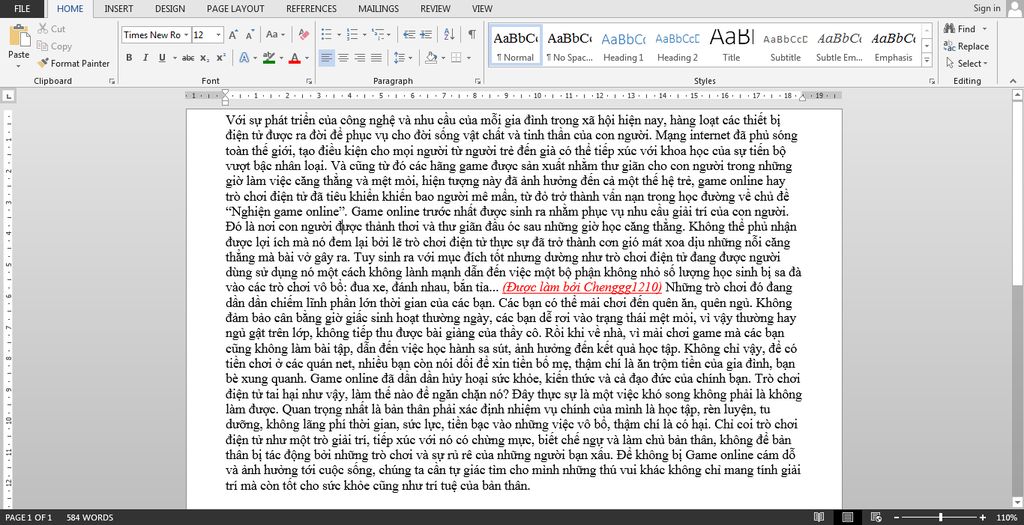Screen dimensions: 1024x525
Task: Apply strikethrough formatting
Action: [188, 57]
